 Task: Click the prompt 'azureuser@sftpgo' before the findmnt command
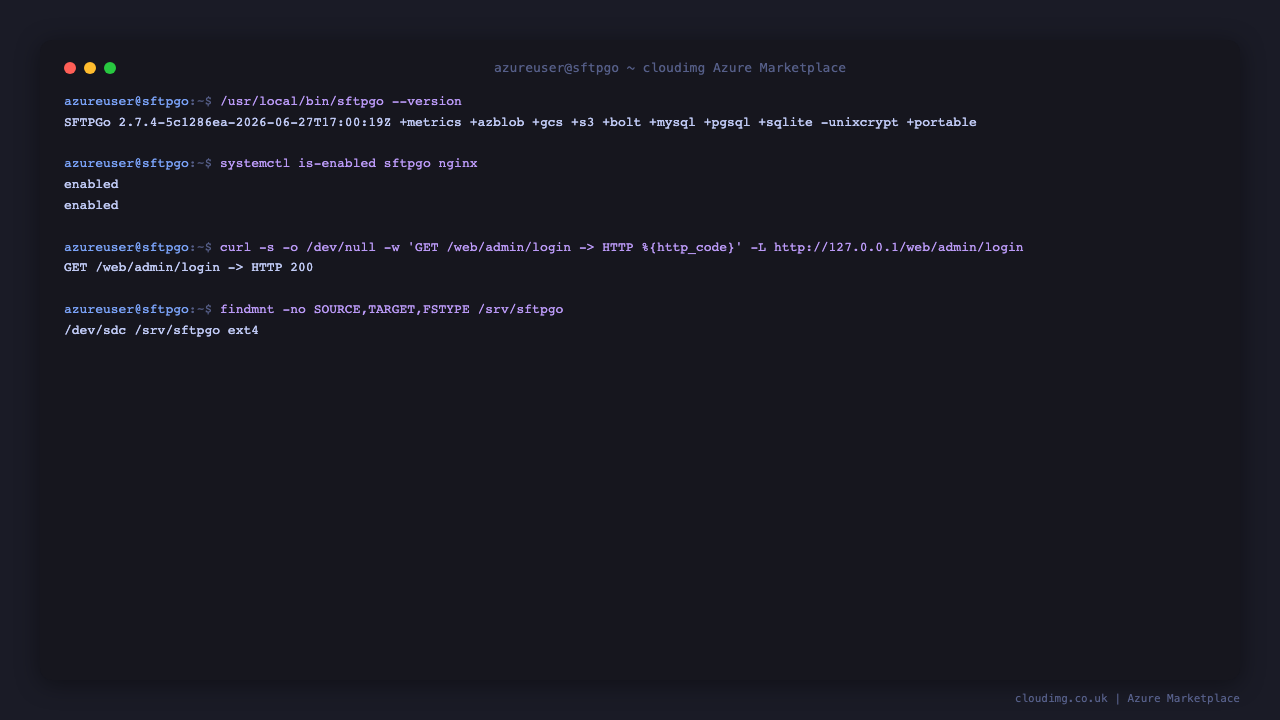click(x=126, y=309)
